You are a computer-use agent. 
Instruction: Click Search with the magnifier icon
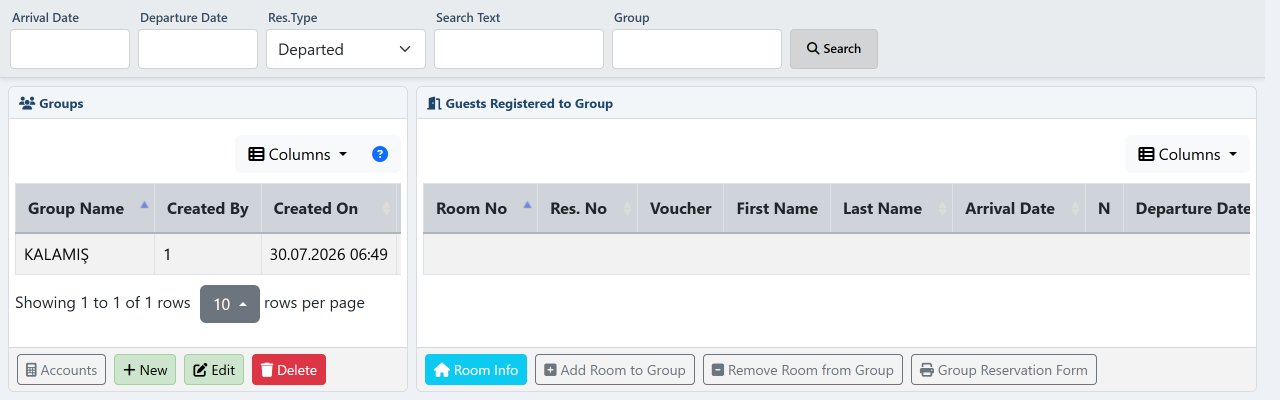[x=834, y=49]
